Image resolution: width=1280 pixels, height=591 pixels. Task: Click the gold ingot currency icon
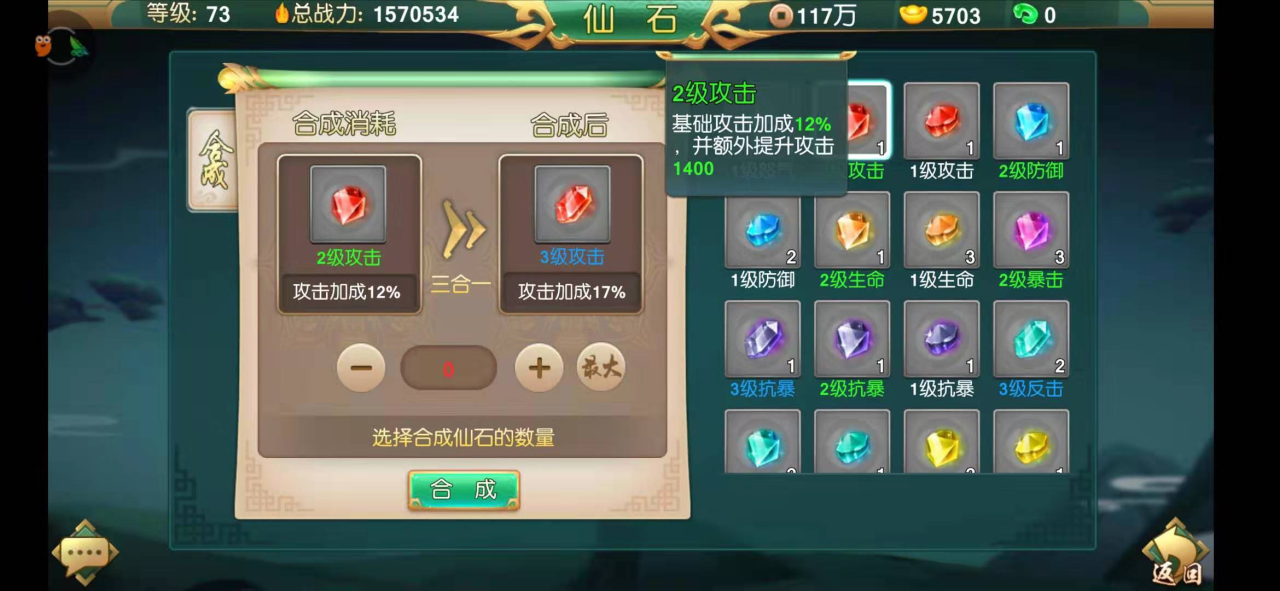point(914,14)
